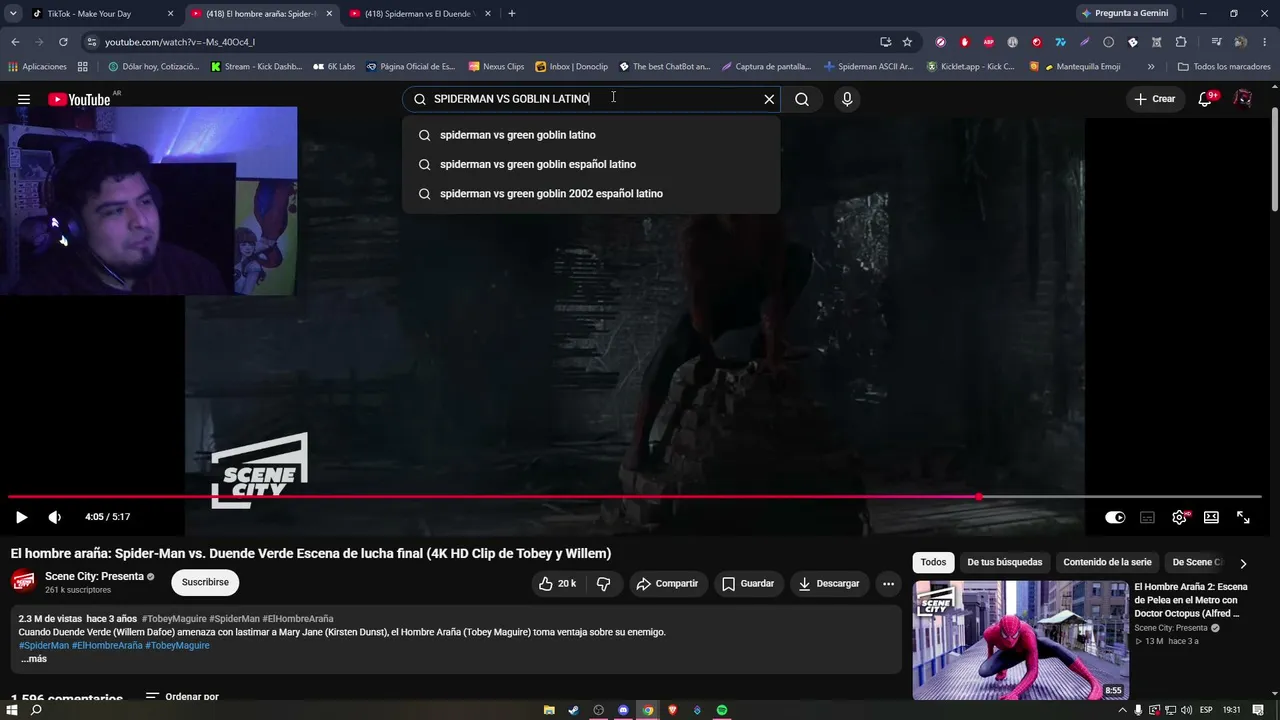This screenshot has height=720, width=1280.
Task: Open Steam from the taskbar
Action: [574, 710]
